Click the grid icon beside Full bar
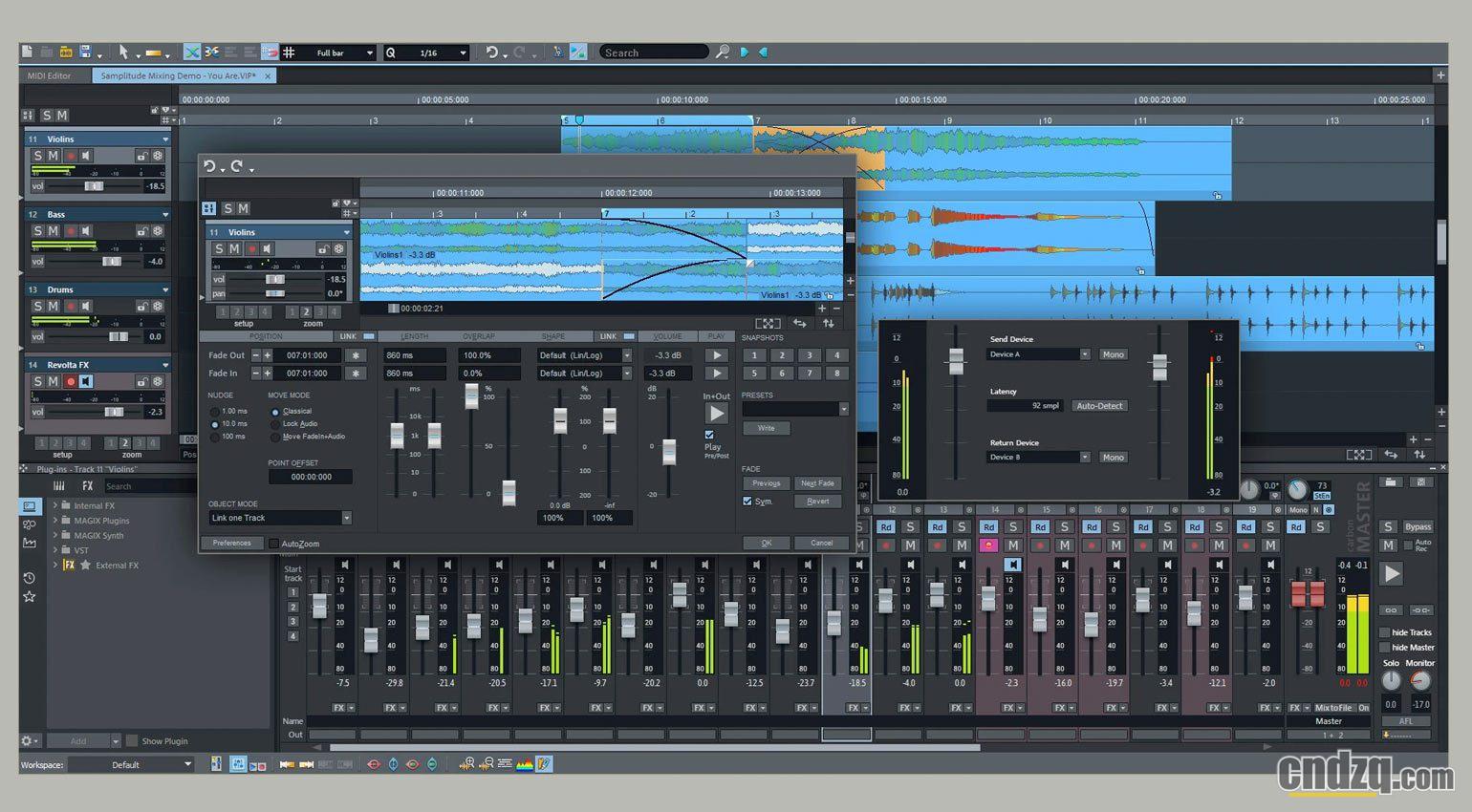 [x=289, y=53]
